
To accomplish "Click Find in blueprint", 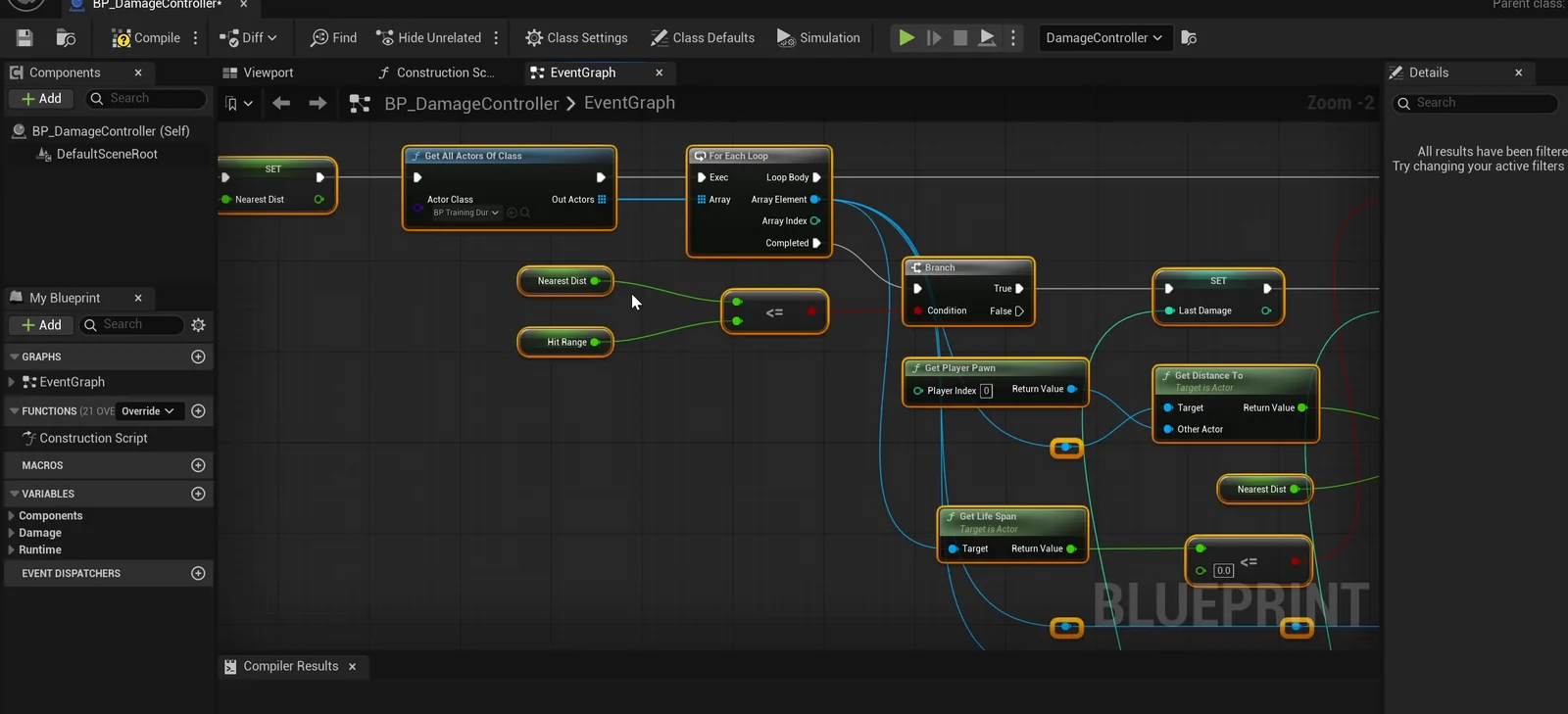I will coord(333,38).
